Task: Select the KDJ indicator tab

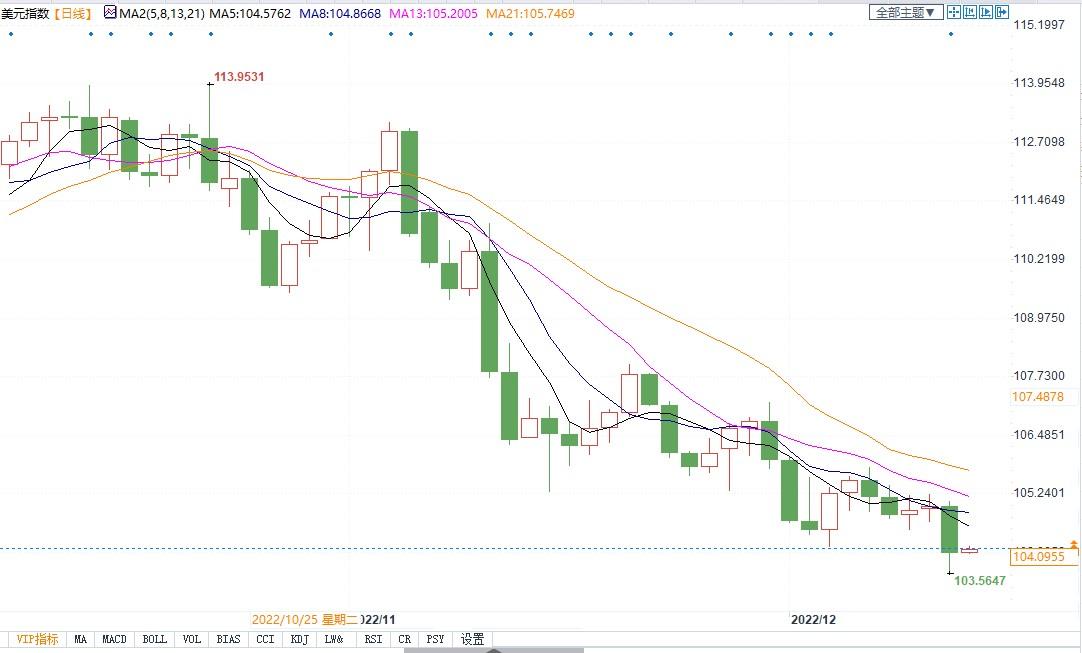Action: (299, 639)
